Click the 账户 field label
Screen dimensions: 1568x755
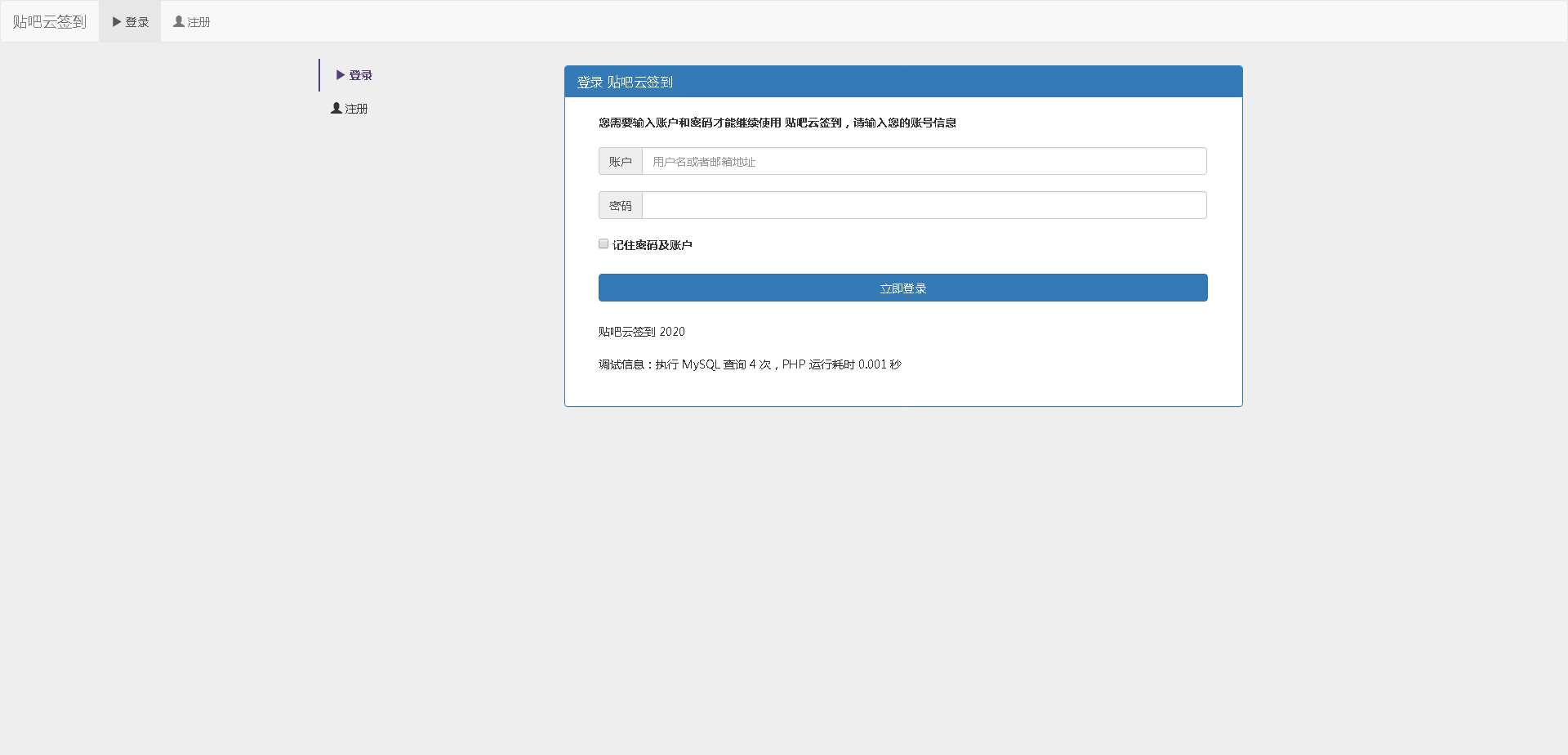621,161
